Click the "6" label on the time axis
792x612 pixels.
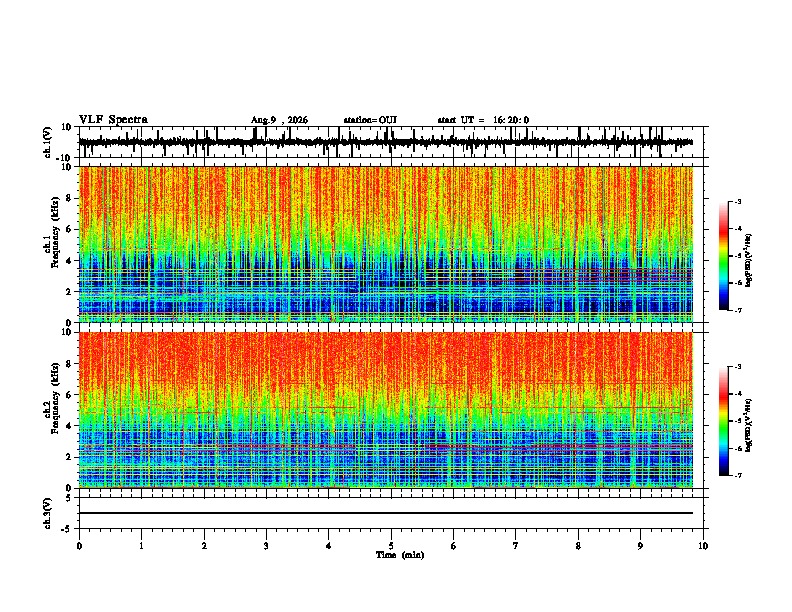(453, 546)
